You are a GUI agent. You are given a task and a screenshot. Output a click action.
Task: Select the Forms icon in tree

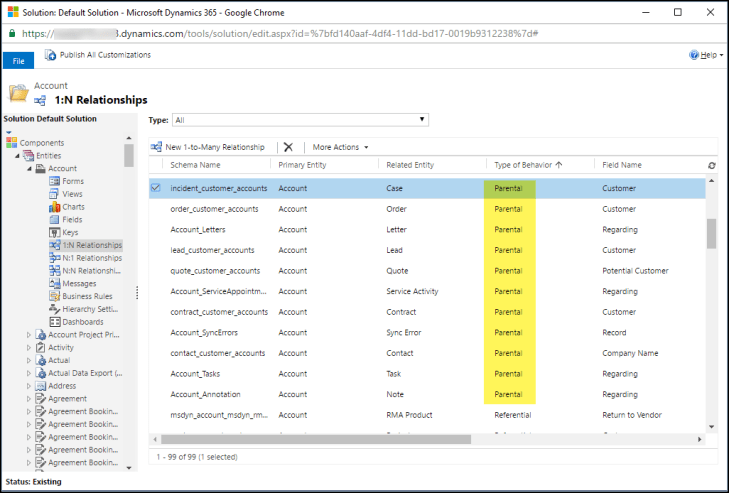pyautogui.click(x=54, y=181)
